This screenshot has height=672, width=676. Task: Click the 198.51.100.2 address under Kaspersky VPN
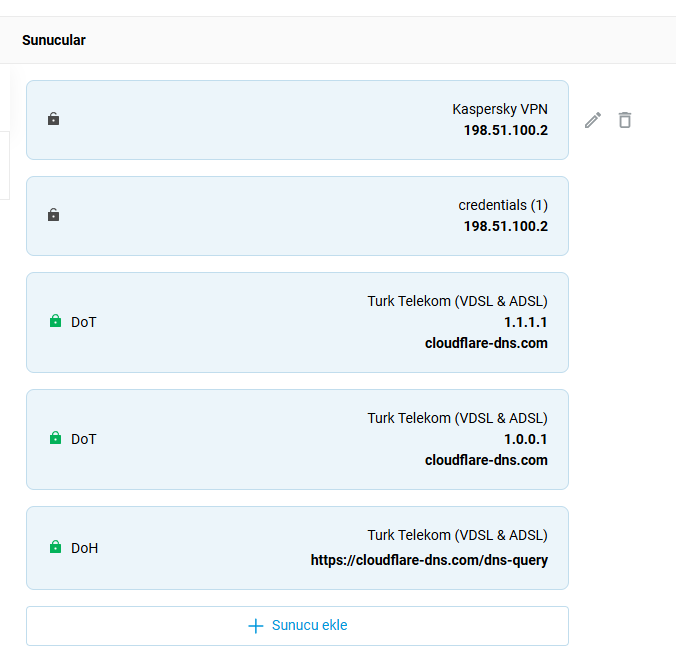click(x=506, y=130)
